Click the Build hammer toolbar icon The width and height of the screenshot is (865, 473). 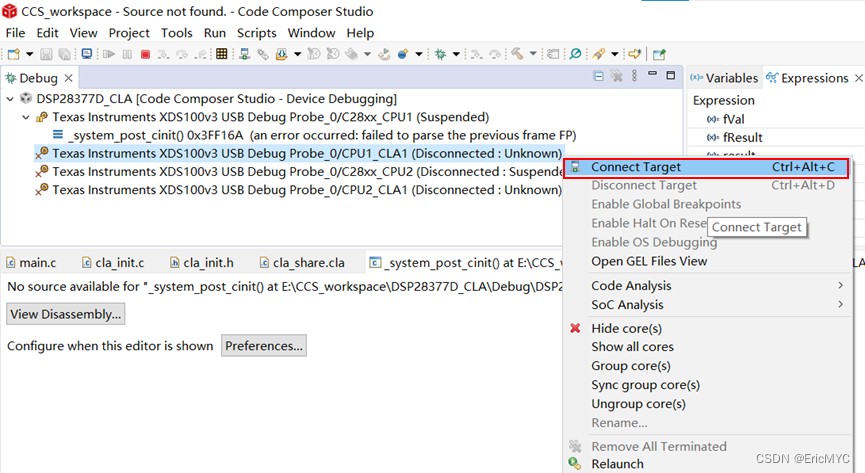[x=517, y=54]
